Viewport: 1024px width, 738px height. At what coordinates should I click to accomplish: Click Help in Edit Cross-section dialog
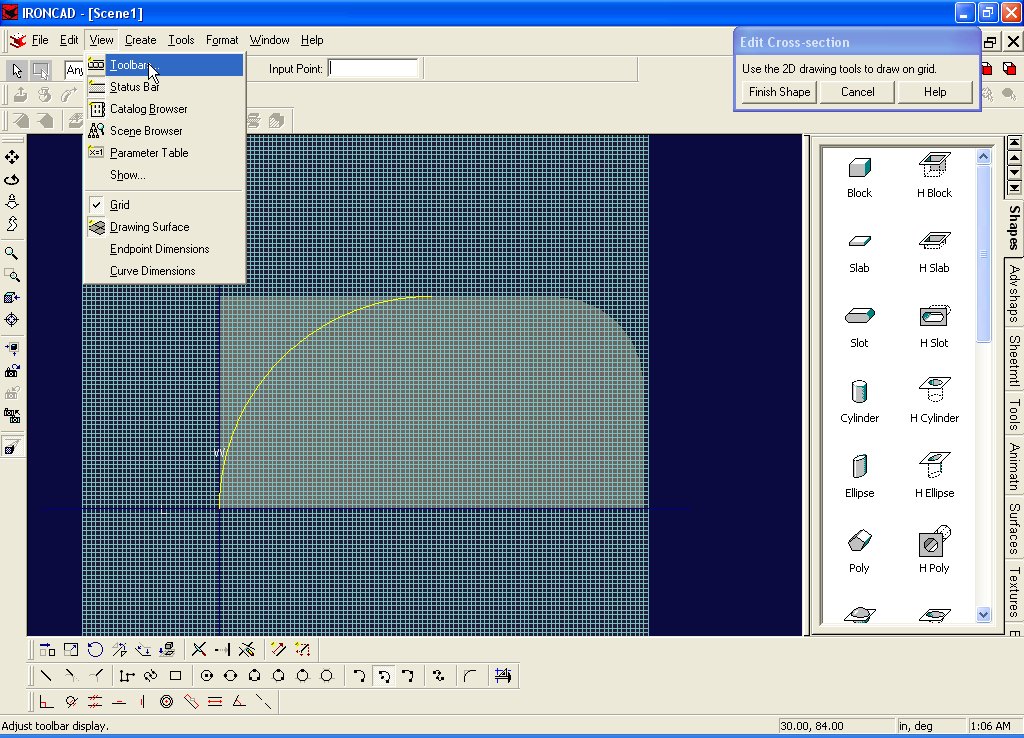[x=935, y=92]
